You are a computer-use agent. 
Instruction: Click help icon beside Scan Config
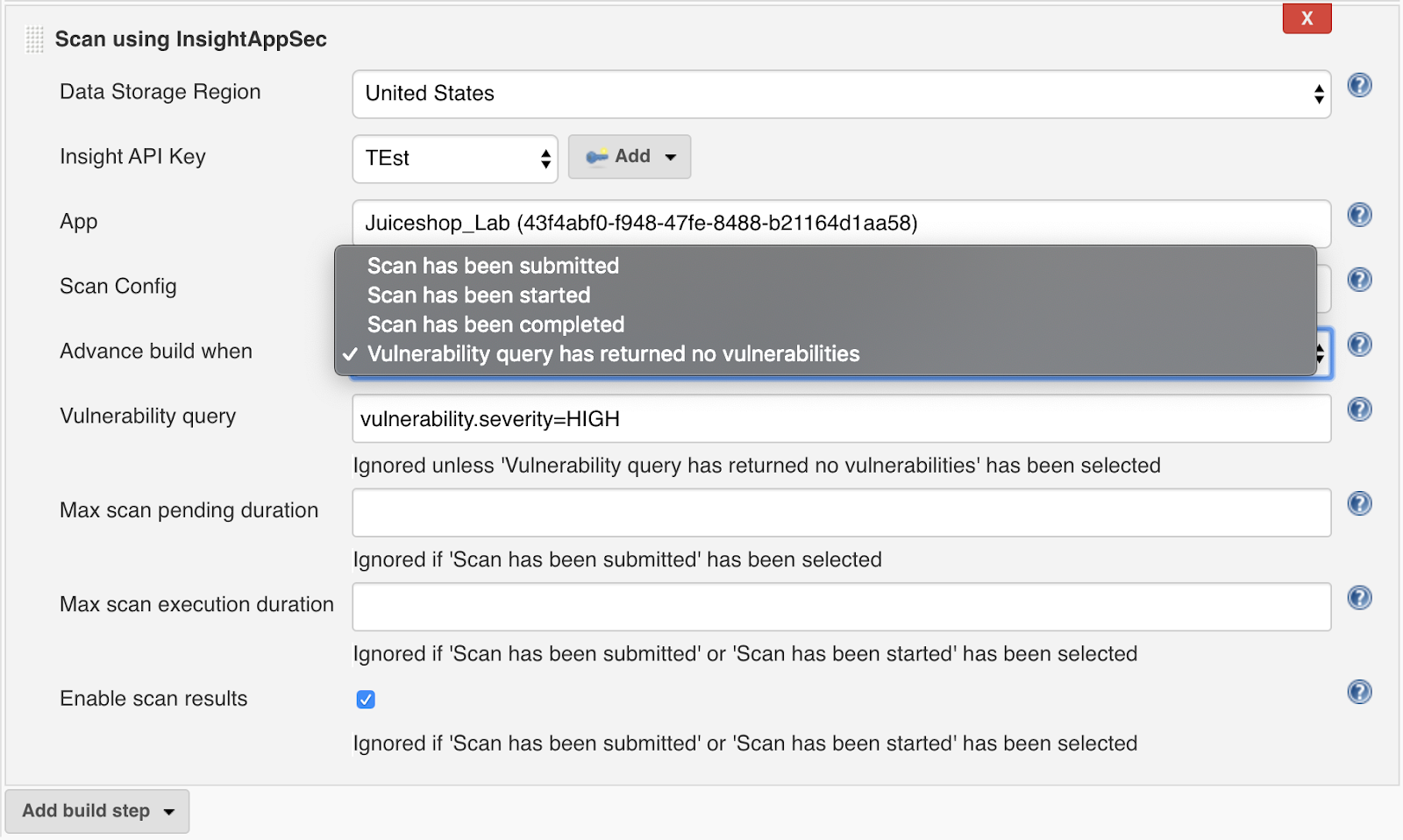(1359, 280)
